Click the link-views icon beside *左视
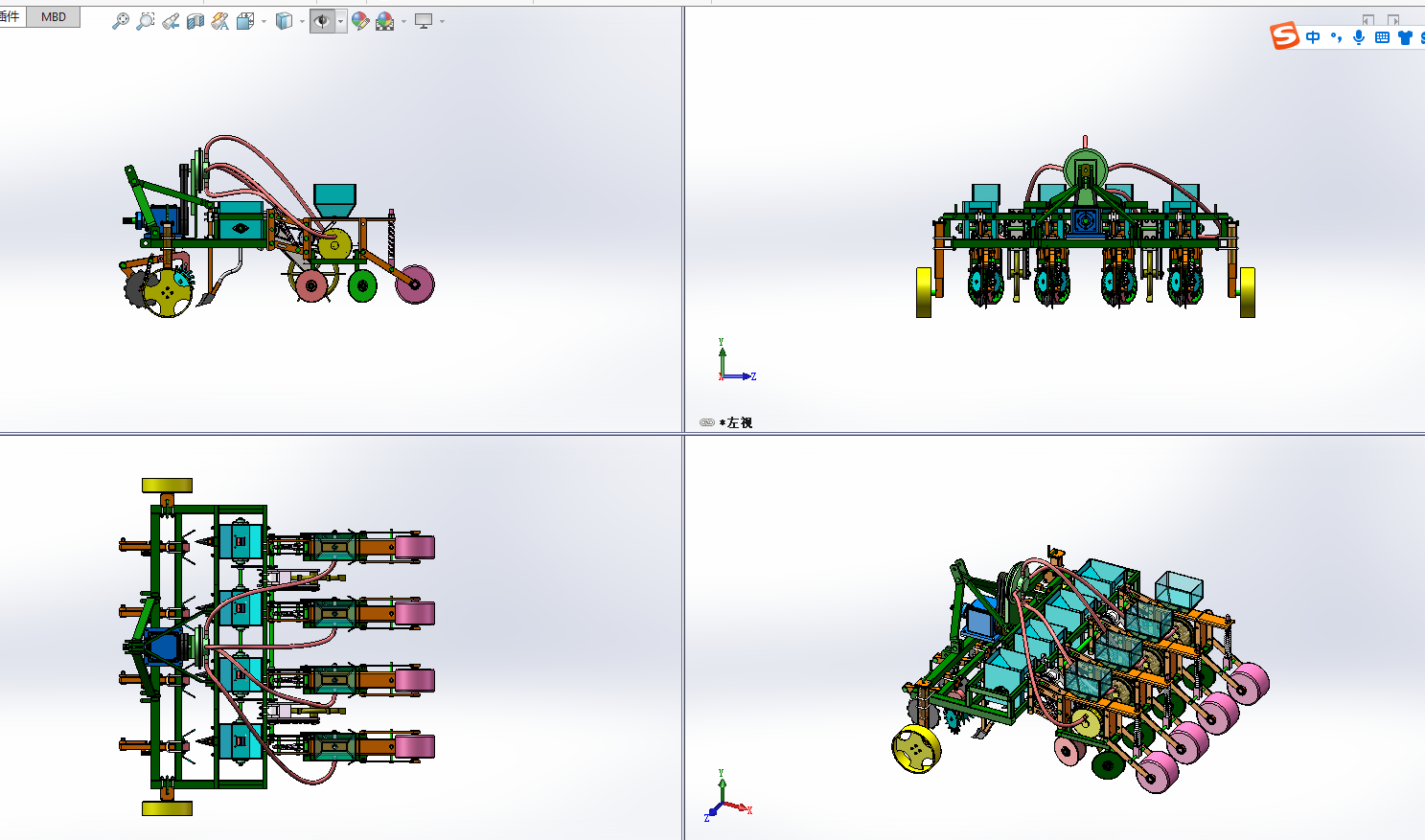 [707, 422]
